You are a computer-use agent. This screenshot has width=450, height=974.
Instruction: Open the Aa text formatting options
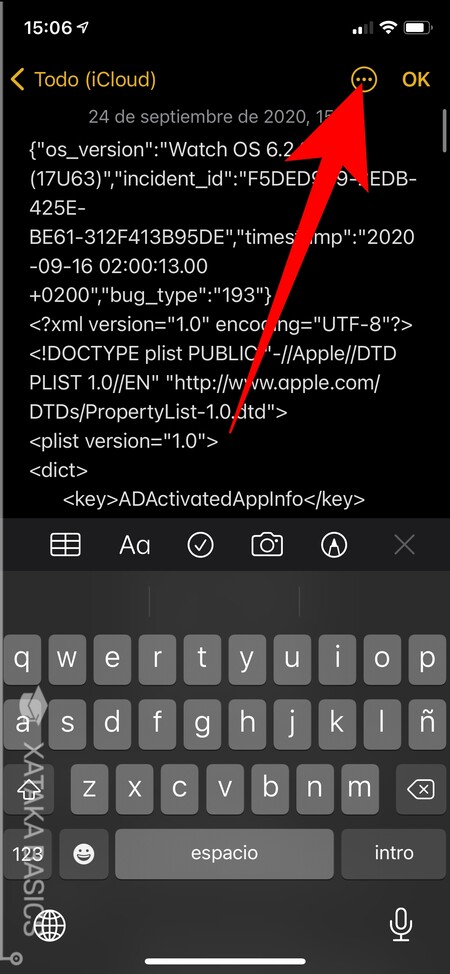click(135, 545)
